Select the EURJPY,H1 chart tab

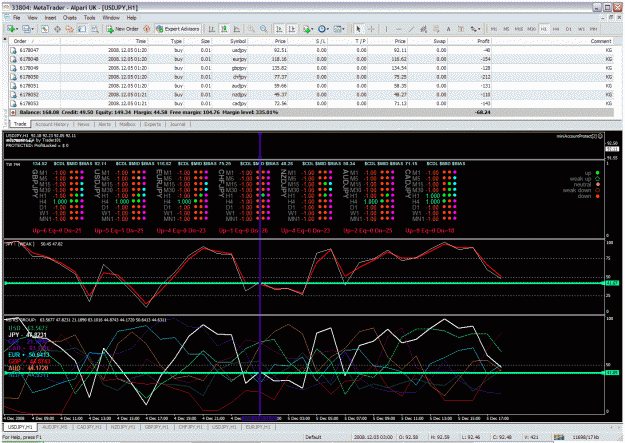258,427
